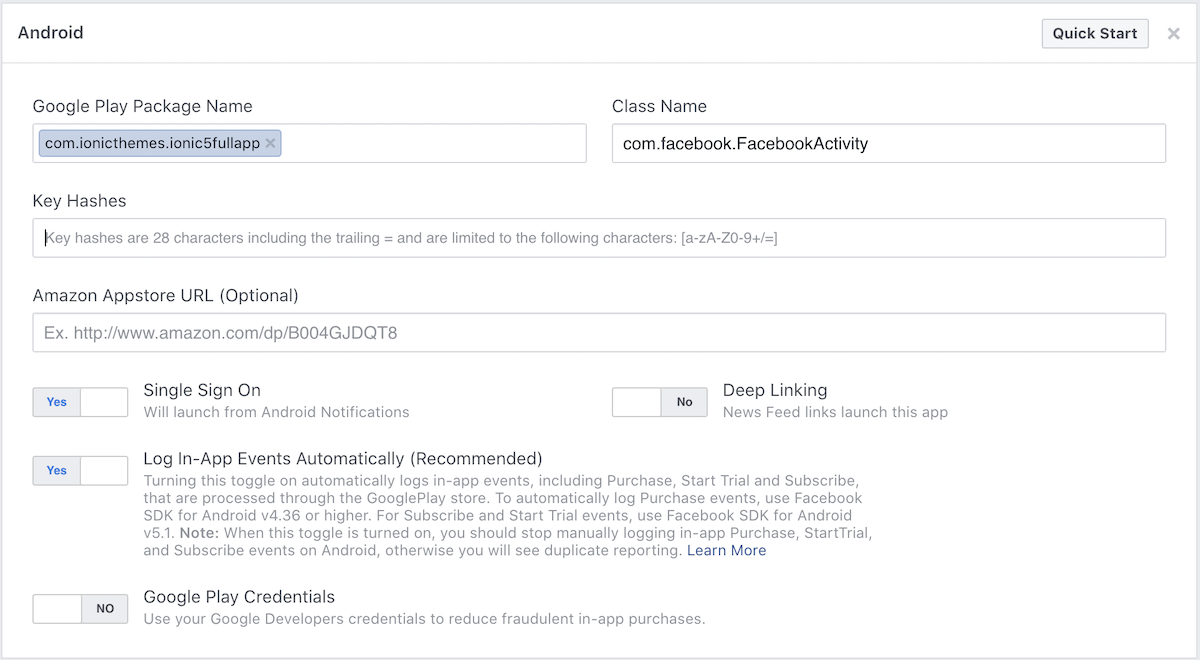
Task: Toggle the Deep Linking switch
Action: coord(660,402)
